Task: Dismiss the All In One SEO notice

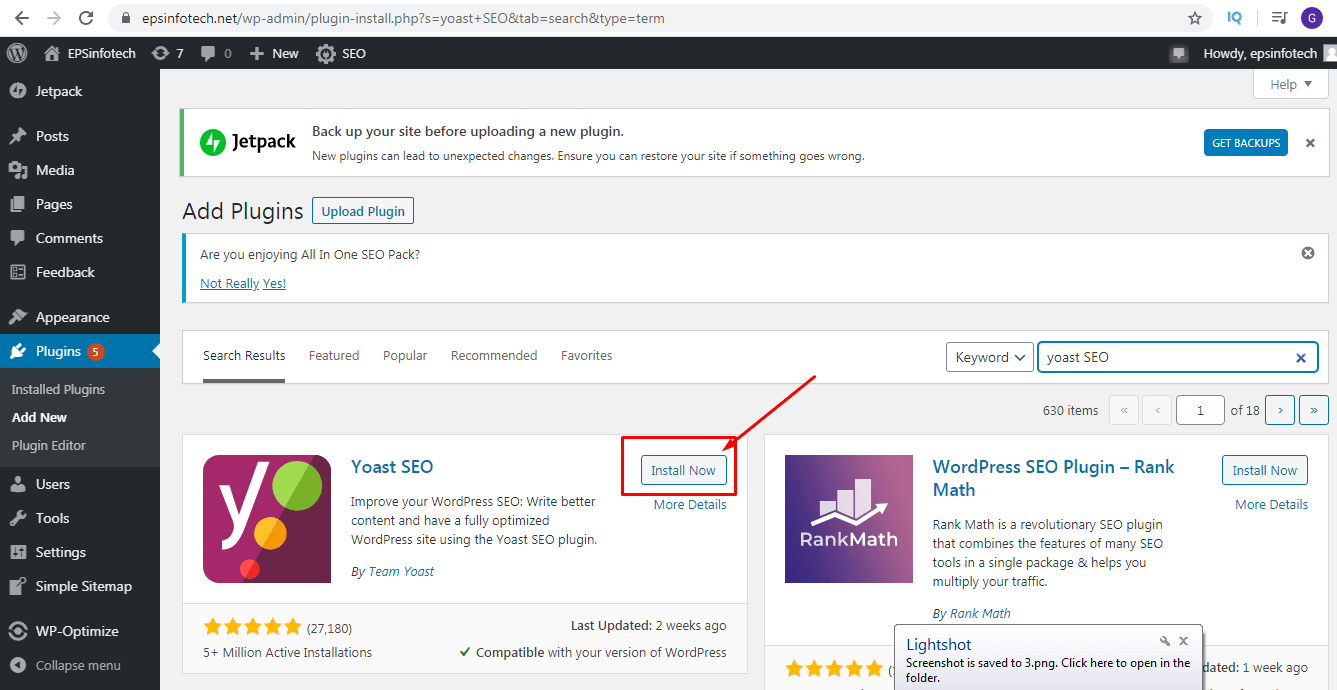Action: (1308, 253)
